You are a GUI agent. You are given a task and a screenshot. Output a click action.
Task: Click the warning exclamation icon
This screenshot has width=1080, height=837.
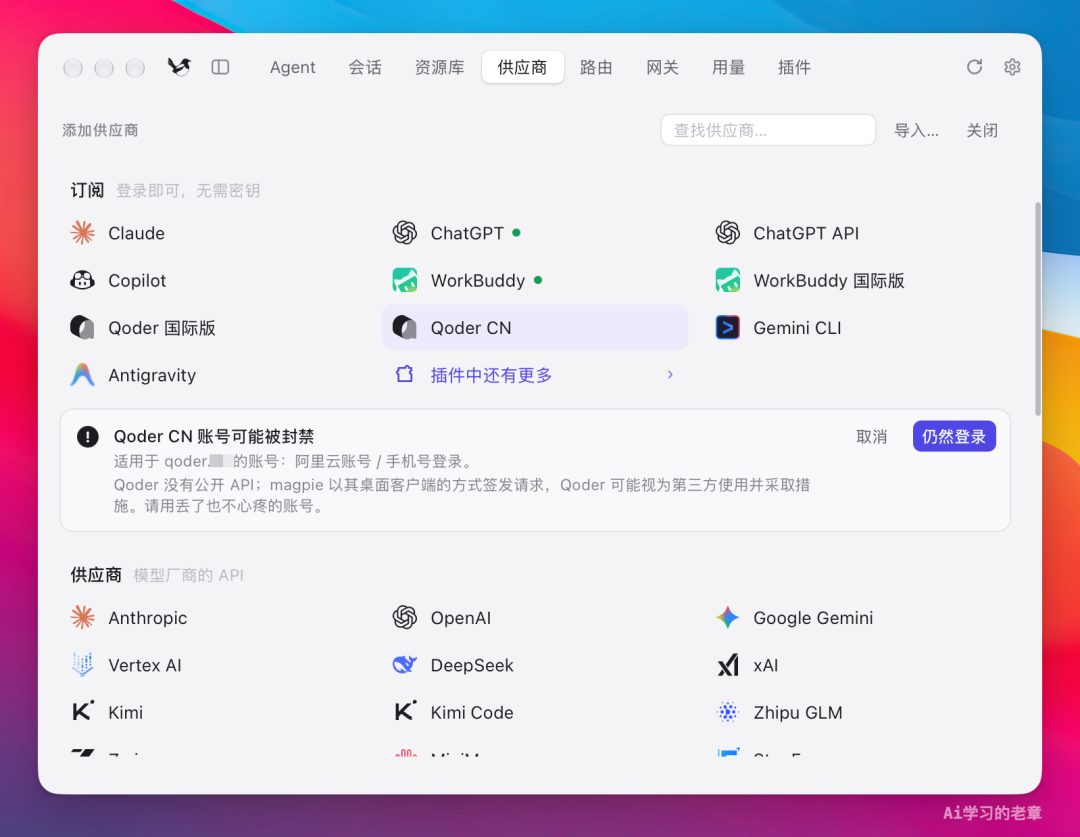coord(87,436)
